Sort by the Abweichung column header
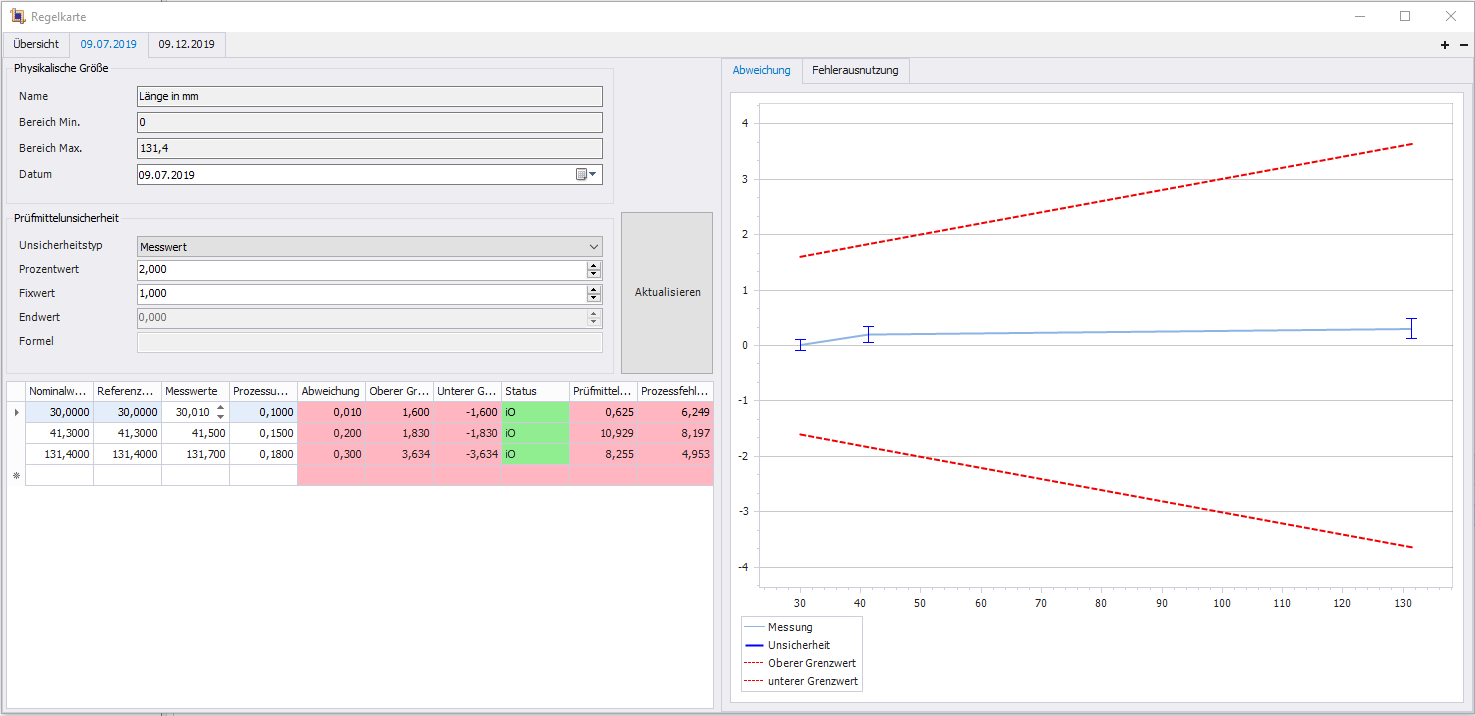The height and width of the screenshot is (716, 1475). pyautogui.click(x=331, y=391)
